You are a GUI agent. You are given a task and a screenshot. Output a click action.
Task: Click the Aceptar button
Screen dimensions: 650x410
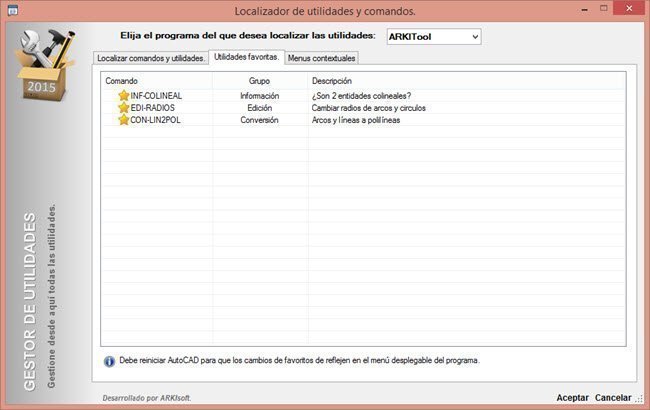[x=572, y=398]
